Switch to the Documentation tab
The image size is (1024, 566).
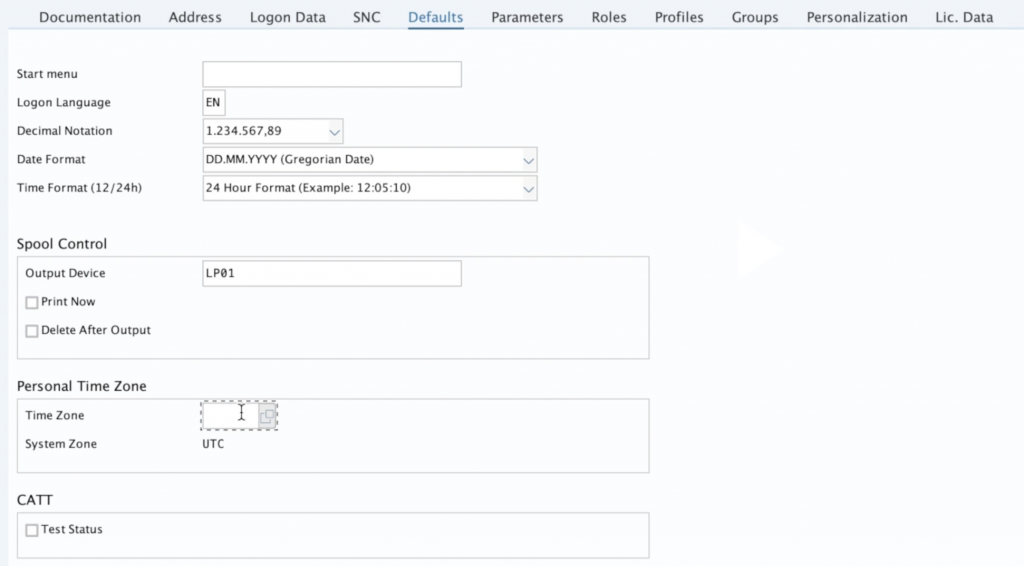point(90,17)
